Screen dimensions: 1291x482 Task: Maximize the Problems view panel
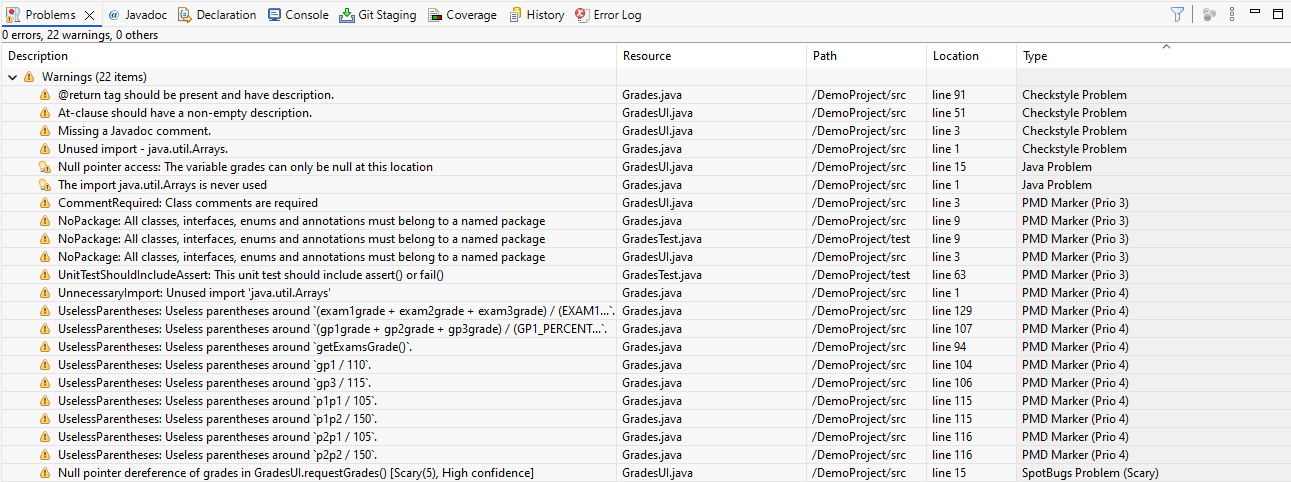tap(1277, 13)
